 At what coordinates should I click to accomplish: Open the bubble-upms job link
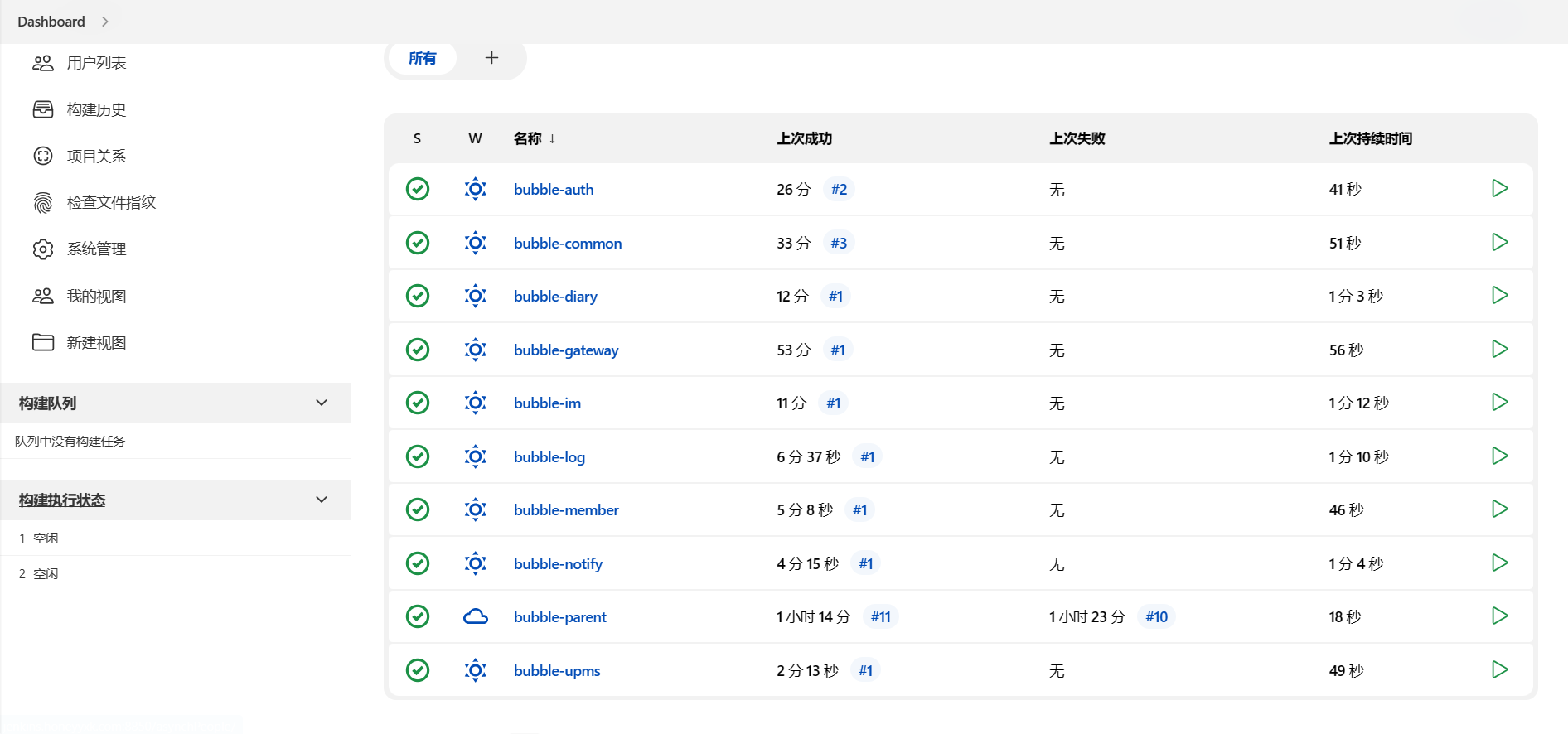(557, 670)
